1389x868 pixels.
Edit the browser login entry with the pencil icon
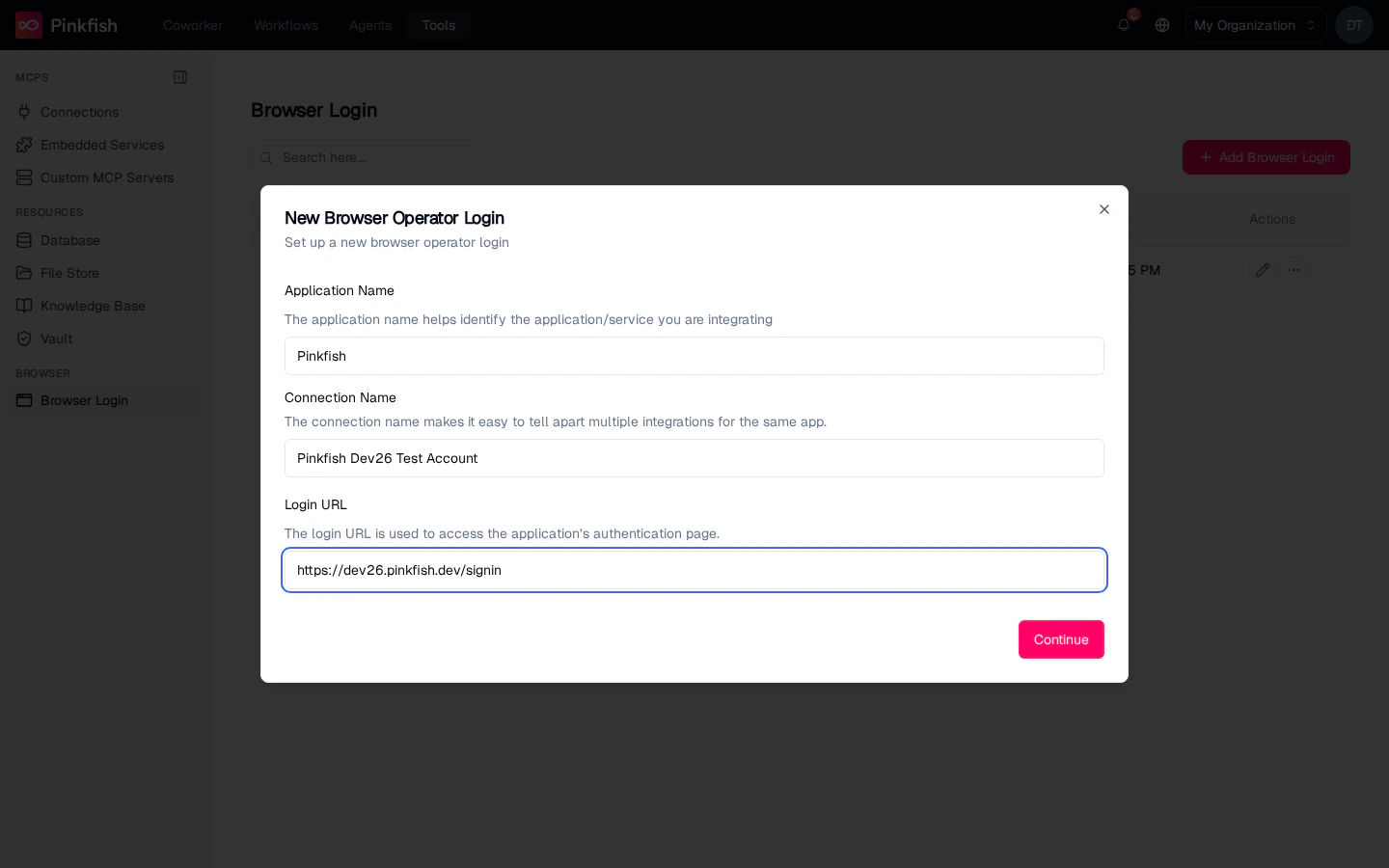1263,270
